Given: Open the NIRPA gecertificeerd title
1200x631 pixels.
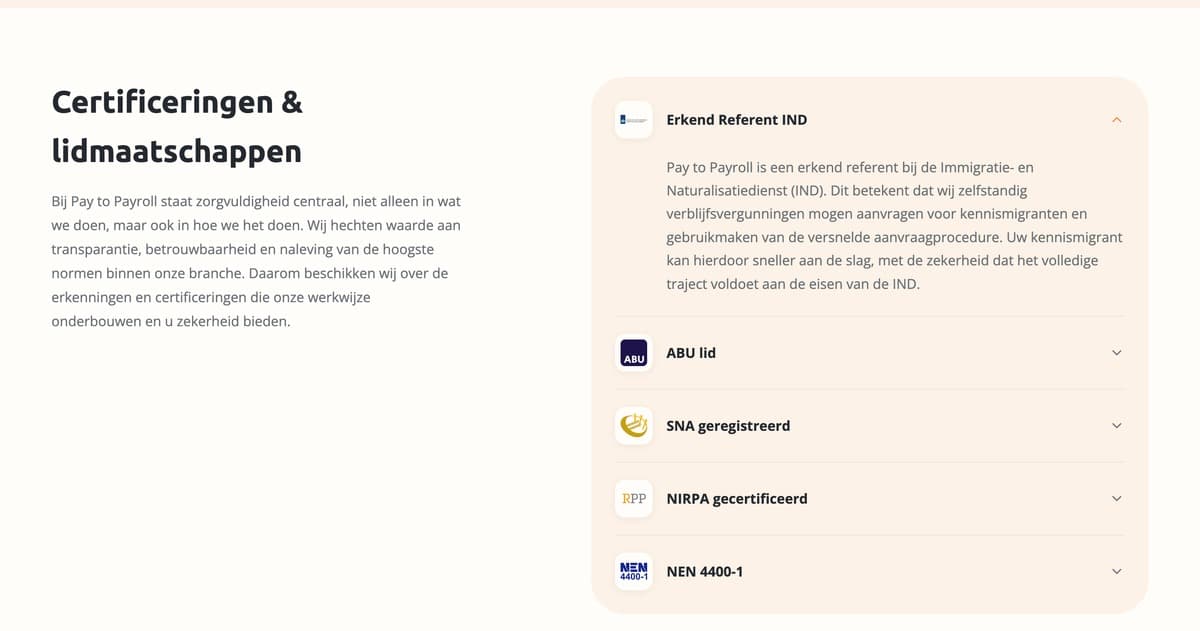Looking at the screenshot, I should click(737, 499).
